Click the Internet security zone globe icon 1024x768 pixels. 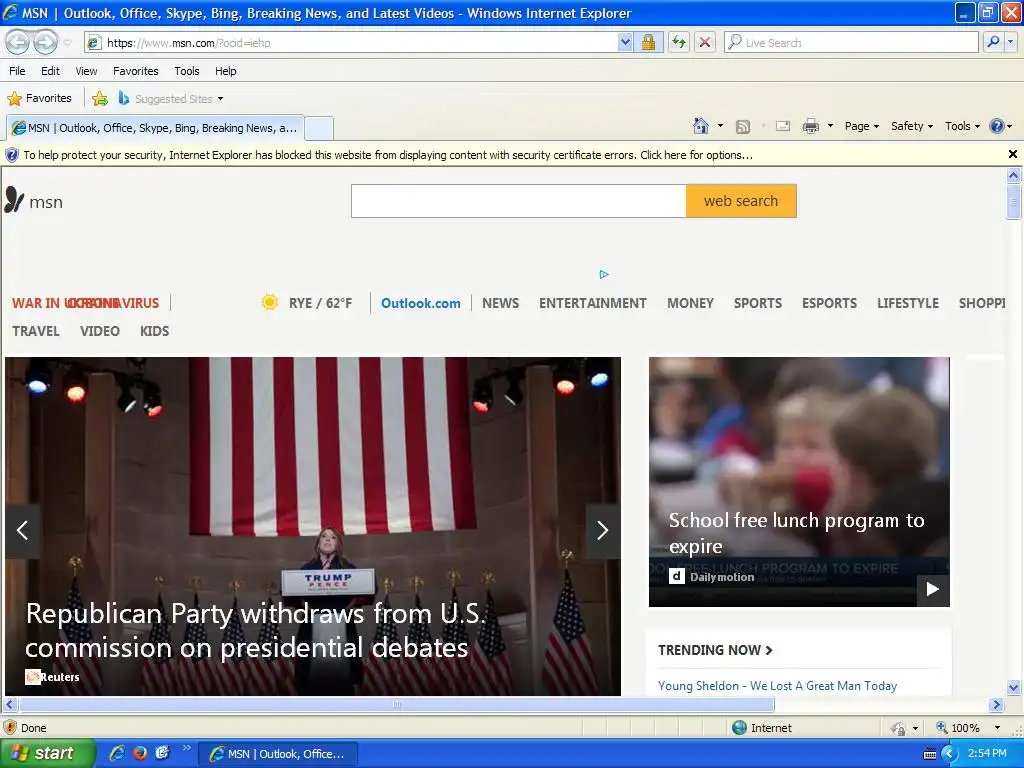click(x=739, y=728)
